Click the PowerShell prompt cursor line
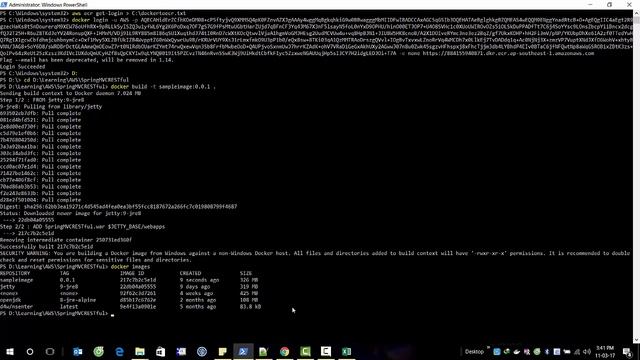 coord(57,313)
